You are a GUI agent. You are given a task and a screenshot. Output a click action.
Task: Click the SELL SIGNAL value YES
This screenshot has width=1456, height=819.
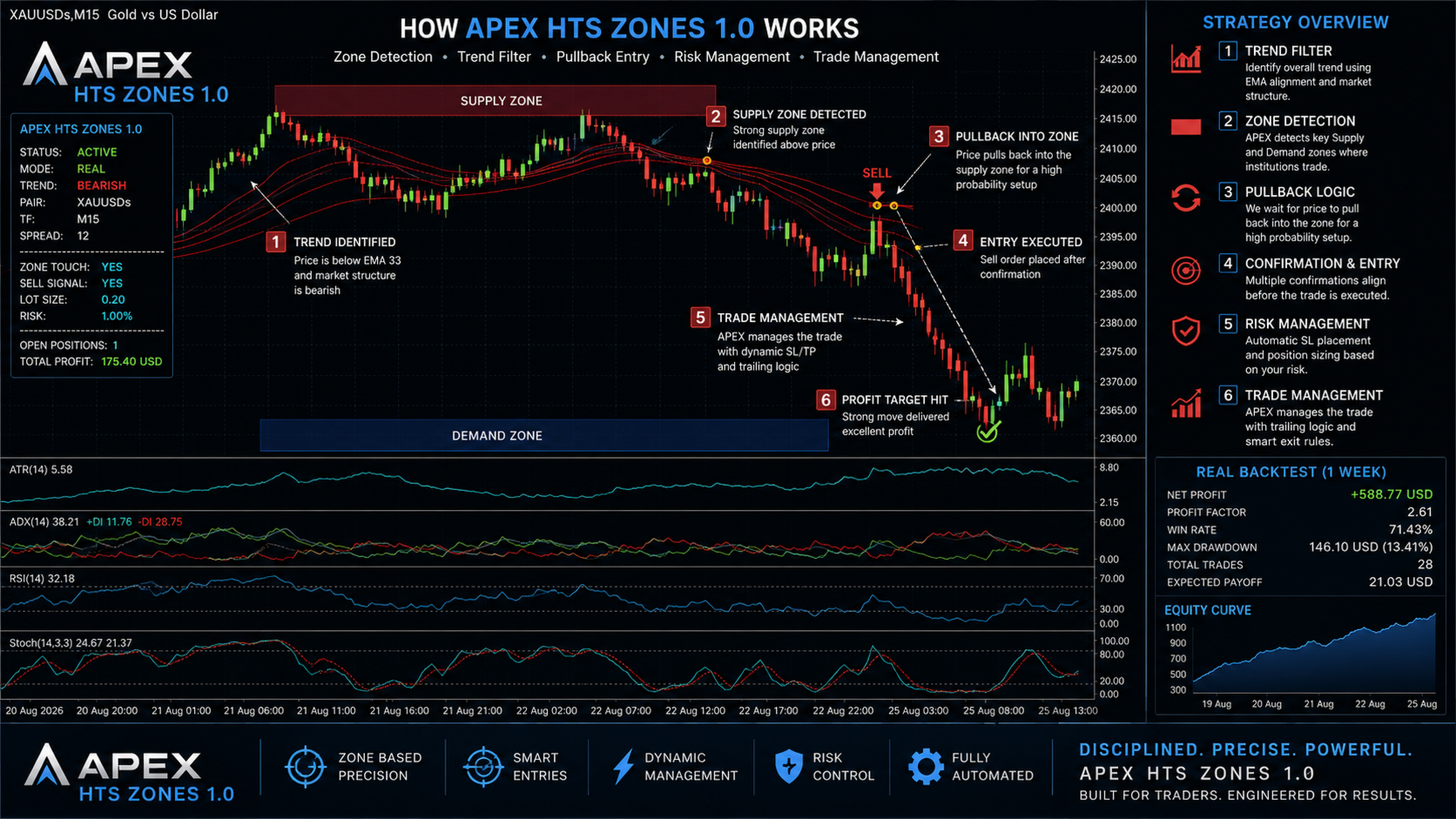[111, 284]
